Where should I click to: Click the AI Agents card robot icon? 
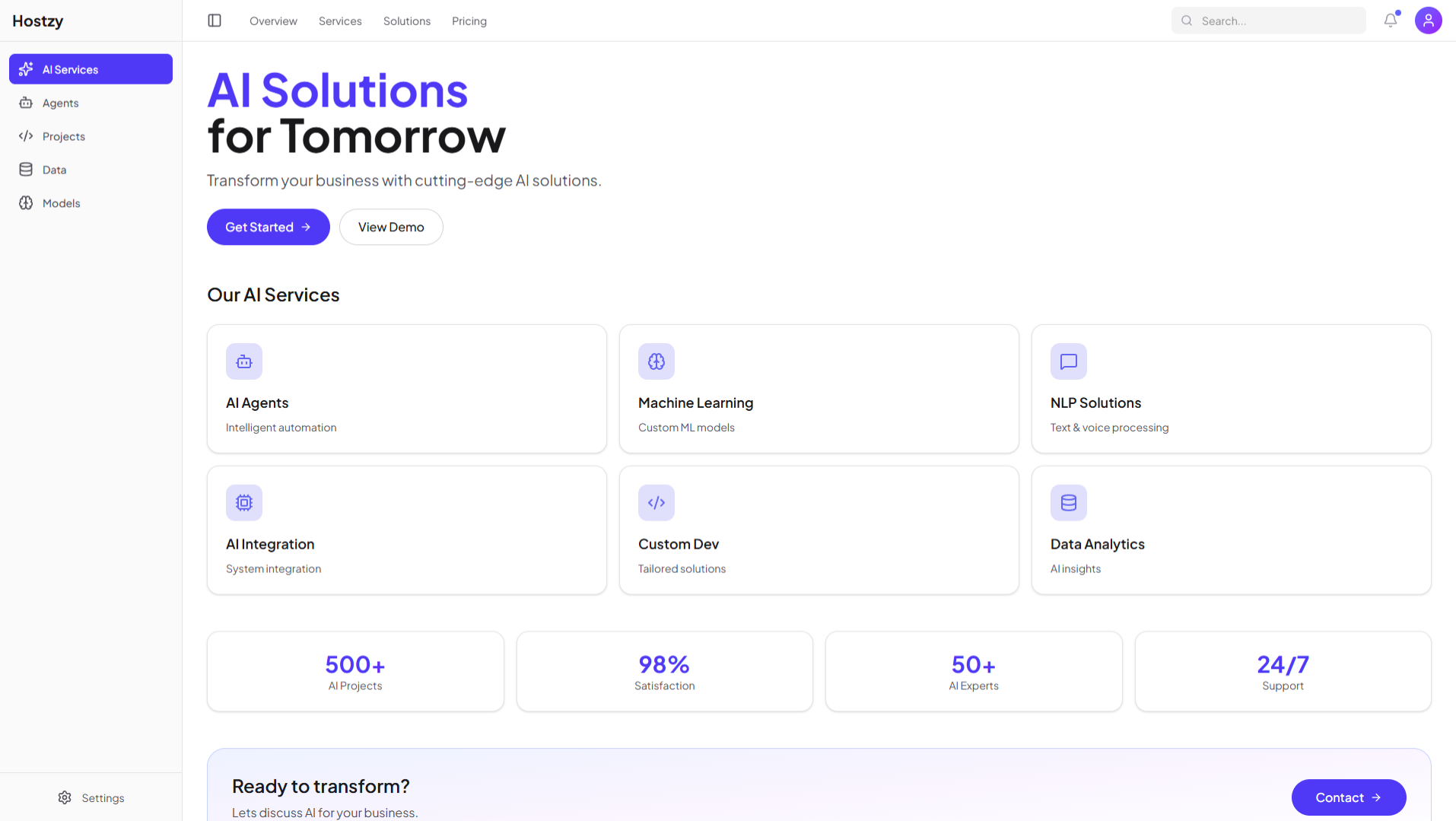tap(244, 361)
